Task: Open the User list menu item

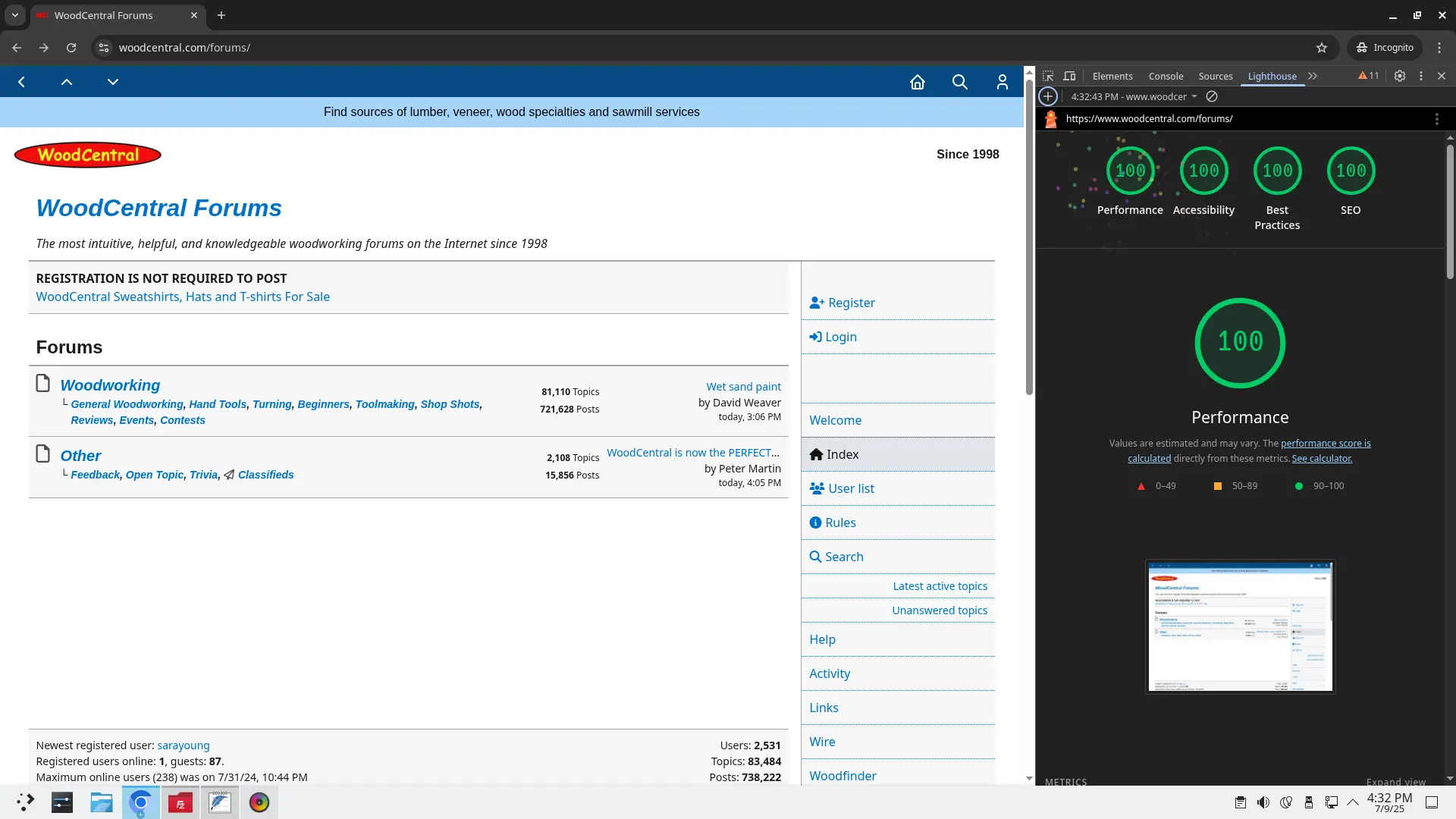Action: 842,488
